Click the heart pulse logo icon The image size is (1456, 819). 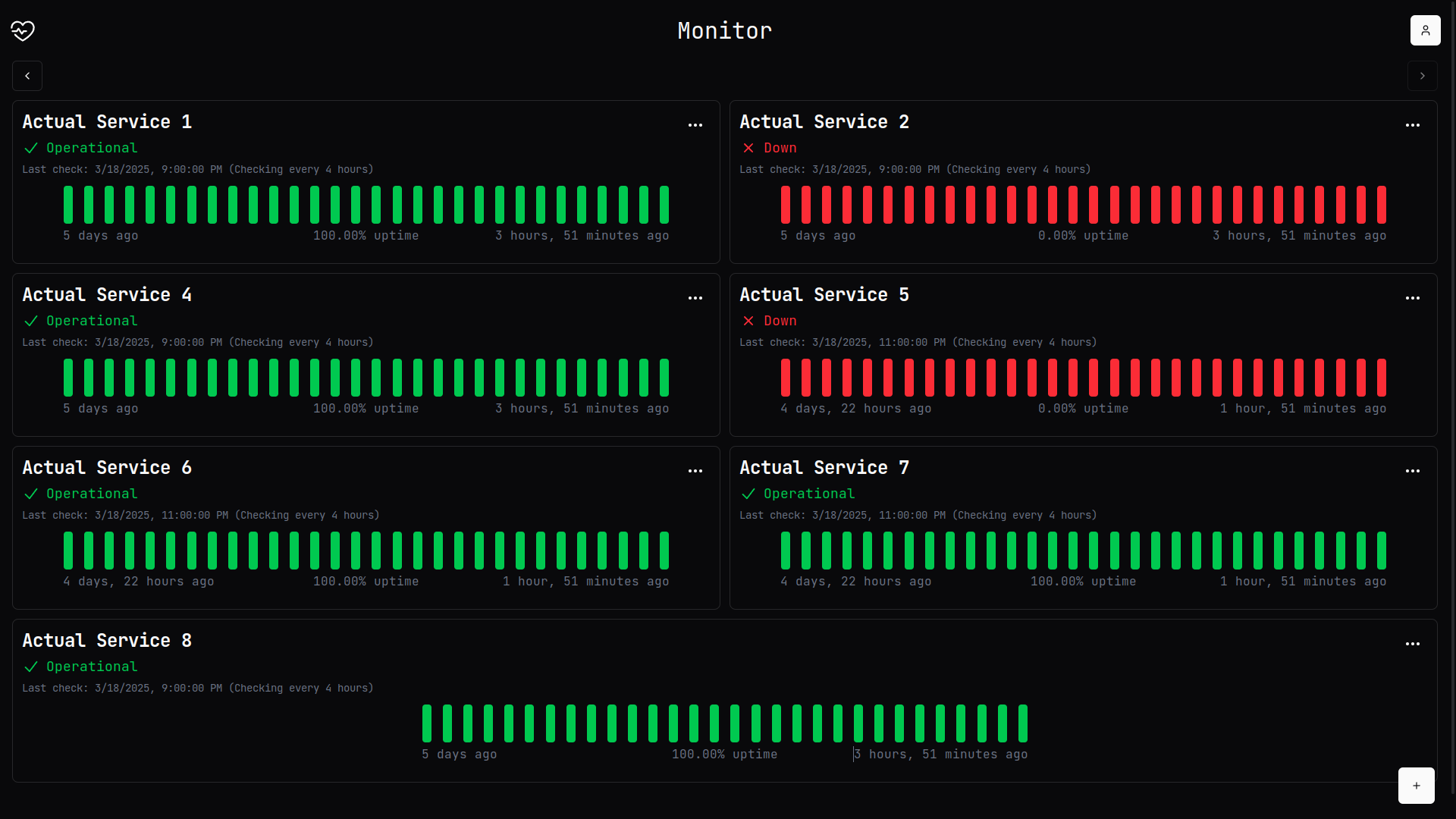point(23,30)
